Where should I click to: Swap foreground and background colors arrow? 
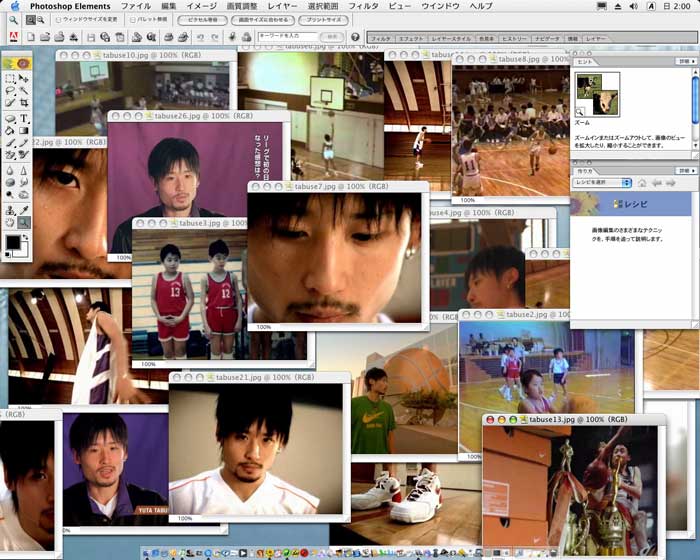point(25,238)
